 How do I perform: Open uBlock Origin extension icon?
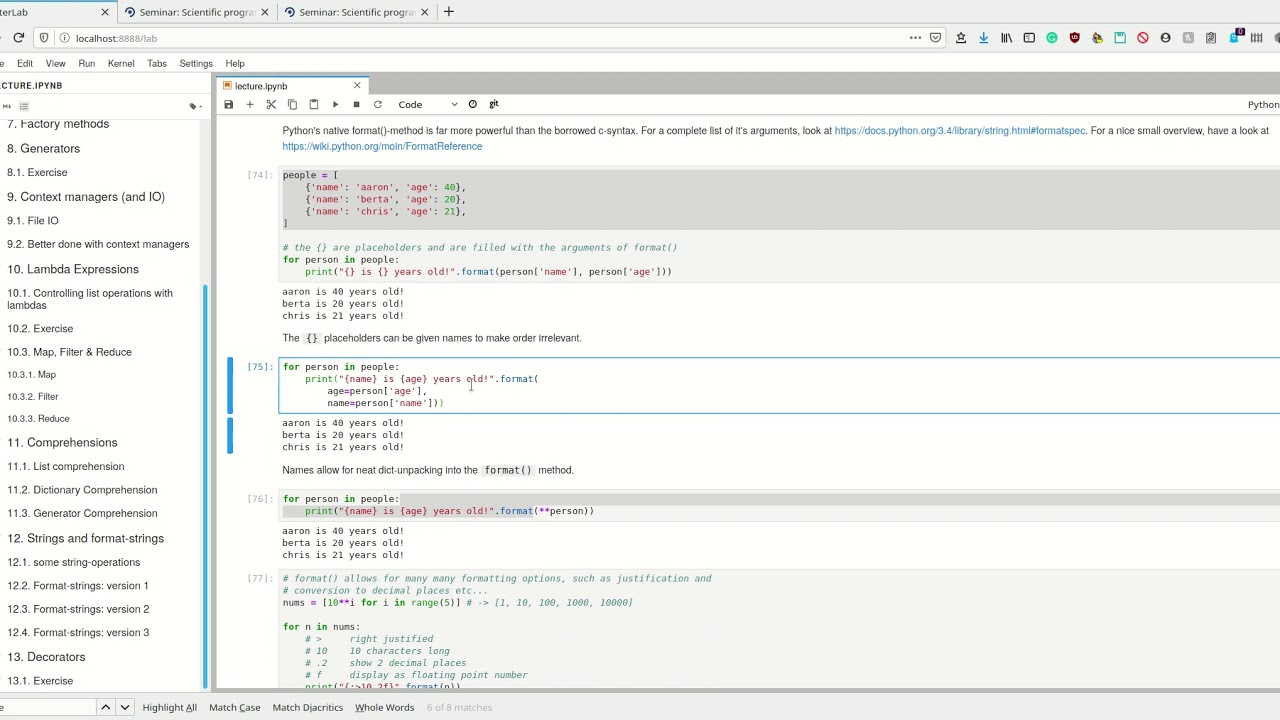click(x=1075, y=38)
